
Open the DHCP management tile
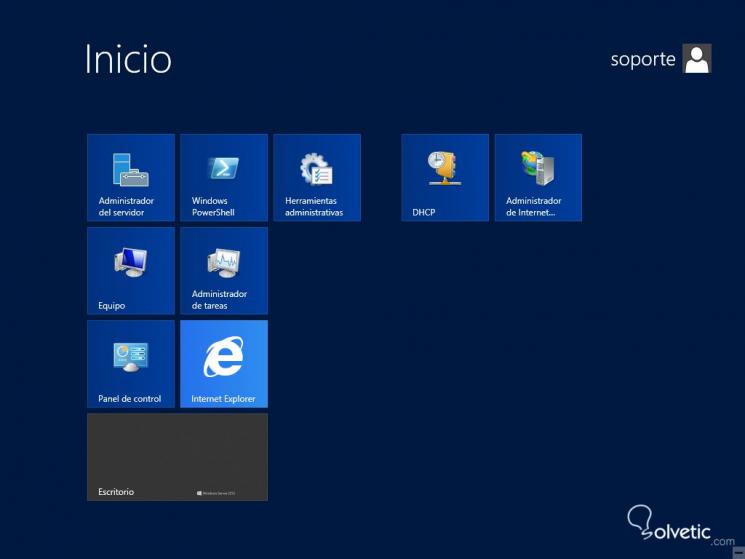445,177
